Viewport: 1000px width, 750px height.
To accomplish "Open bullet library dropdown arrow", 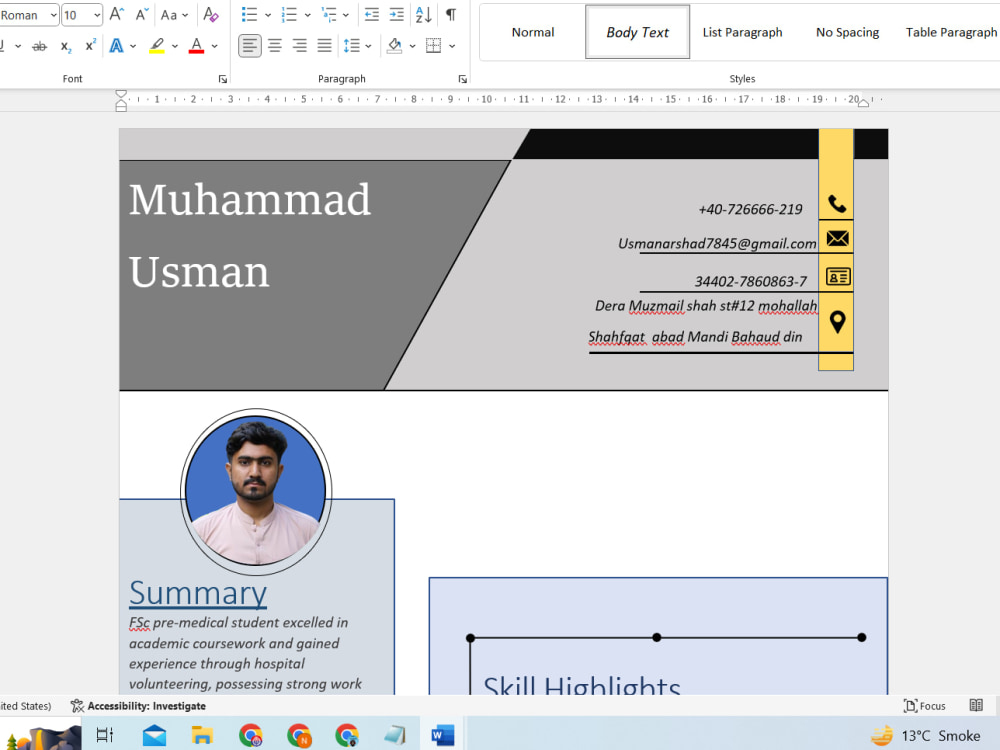I will (268, 15).
